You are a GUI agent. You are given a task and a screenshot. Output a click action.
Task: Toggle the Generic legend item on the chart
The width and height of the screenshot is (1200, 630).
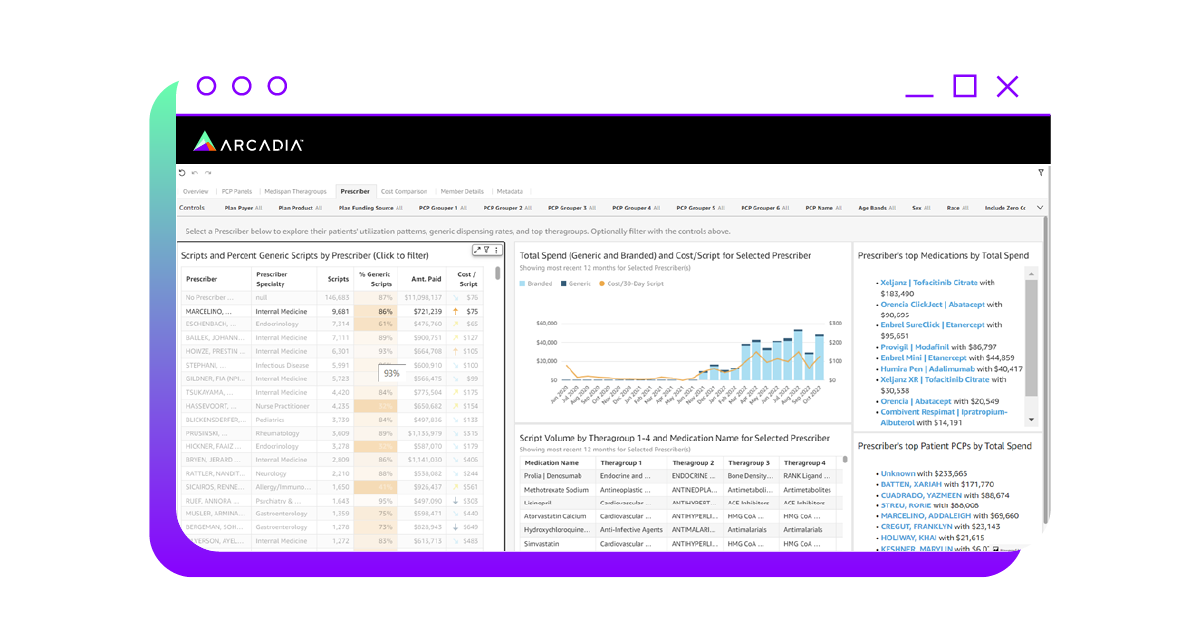578,282
